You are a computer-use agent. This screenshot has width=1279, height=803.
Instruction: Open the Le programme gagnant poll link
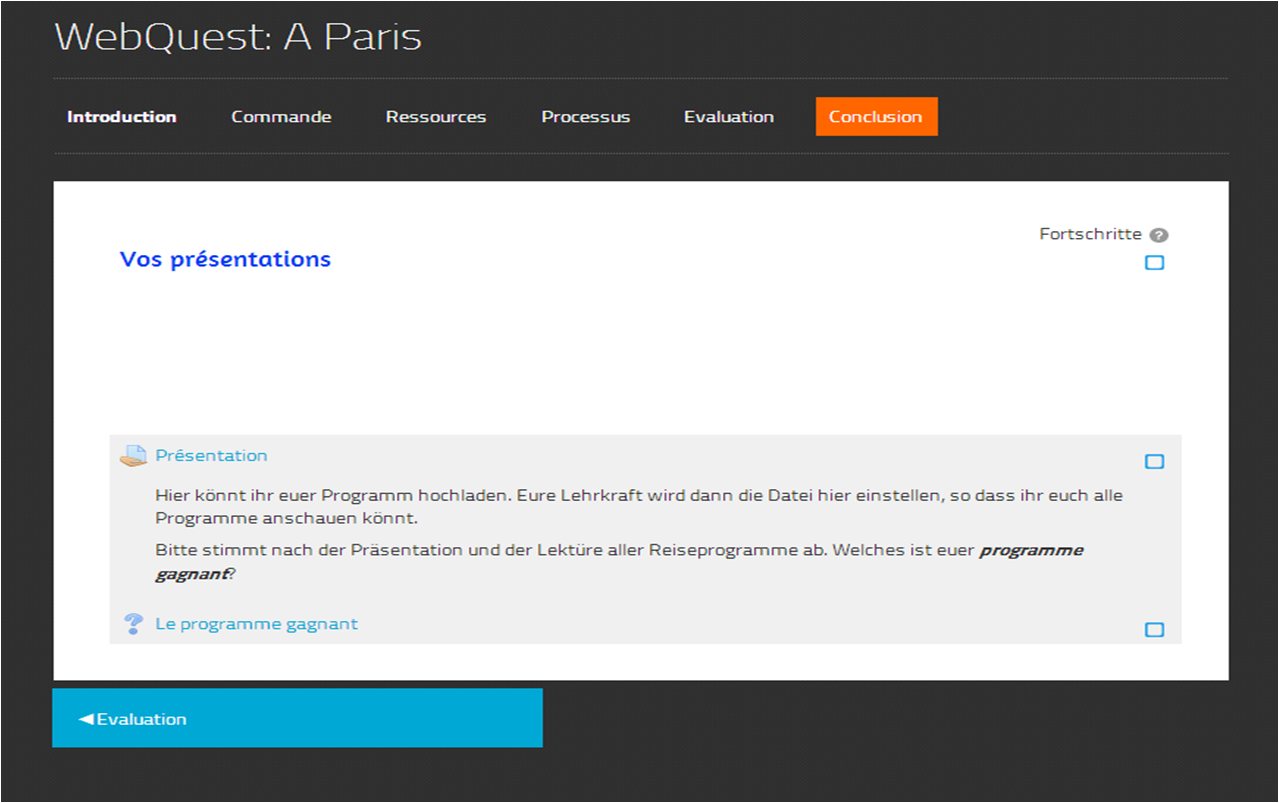pos(256,624)
